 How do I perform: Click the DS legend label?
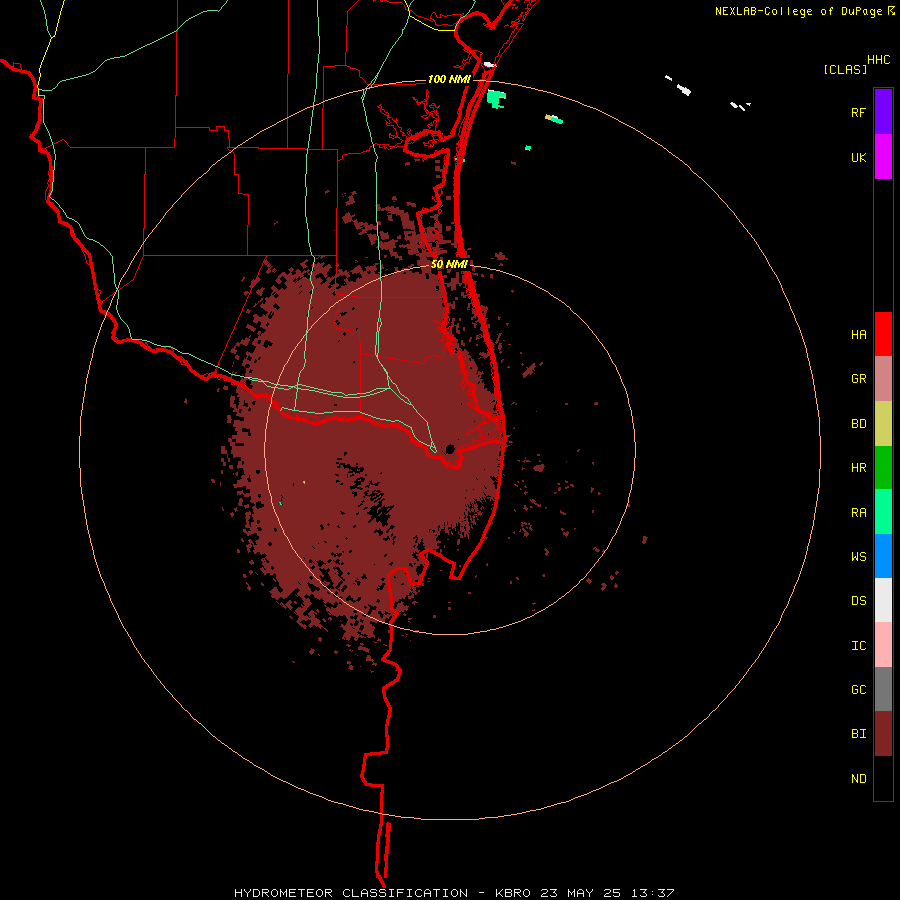pos(858,601)
